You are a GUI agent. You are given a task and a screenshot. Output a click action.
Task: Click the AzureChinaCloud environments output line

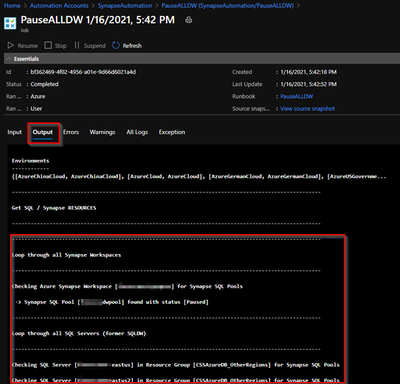[x=199, y=176]
